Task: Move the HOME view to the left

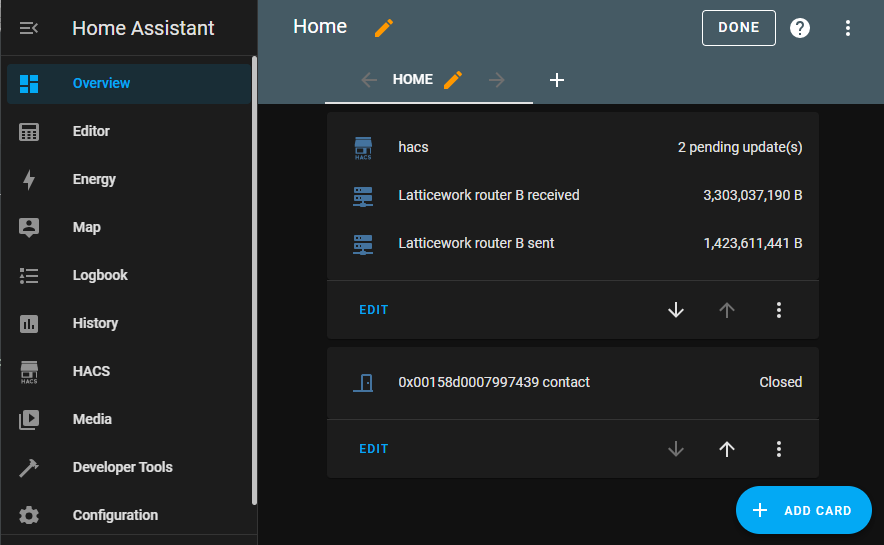Action: click(369, 80)
